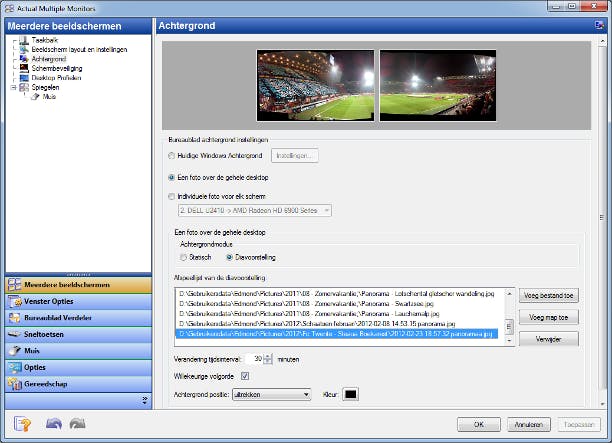Click the Spiegelen tree icon
This screenshot has height=443, width=612.
click(24, 87)
